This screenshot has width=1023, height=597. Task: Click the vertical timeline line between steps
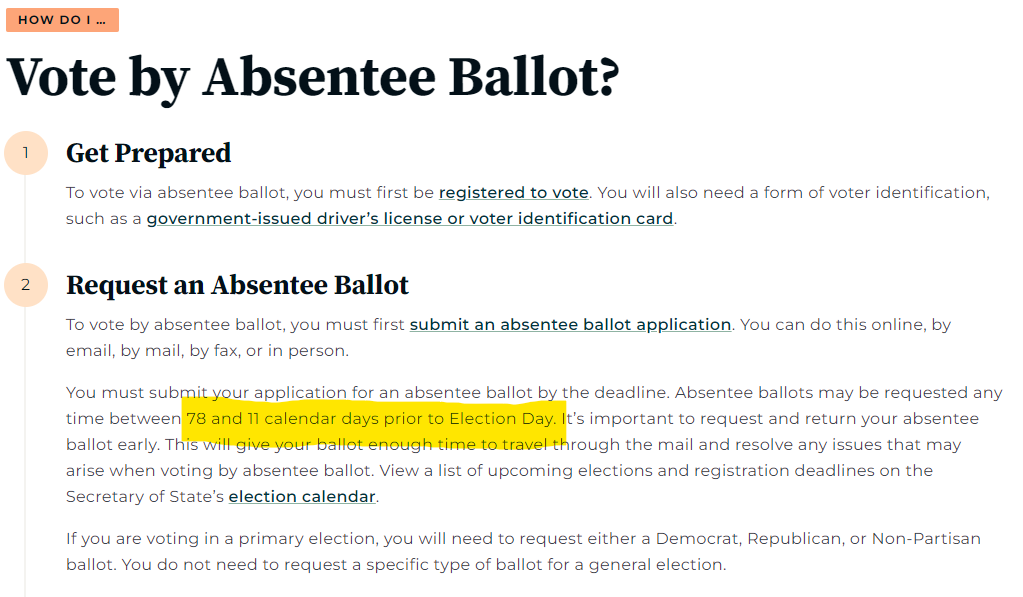click(25, 219)
